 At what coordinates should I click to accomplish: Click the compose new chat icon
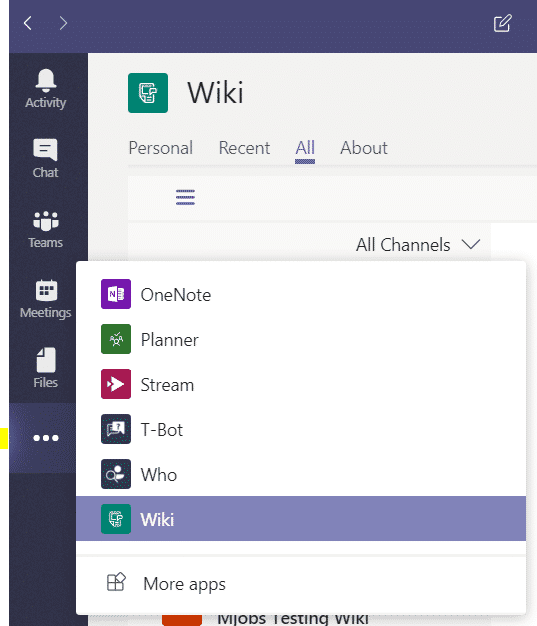point(503,23)
